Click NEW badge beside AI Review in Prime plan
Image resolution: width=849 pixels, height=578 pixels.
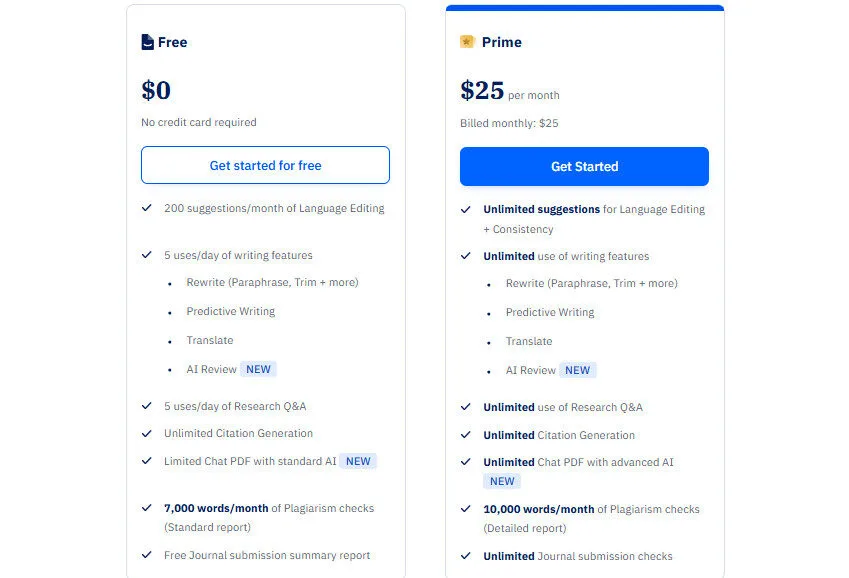pos(577,370)
